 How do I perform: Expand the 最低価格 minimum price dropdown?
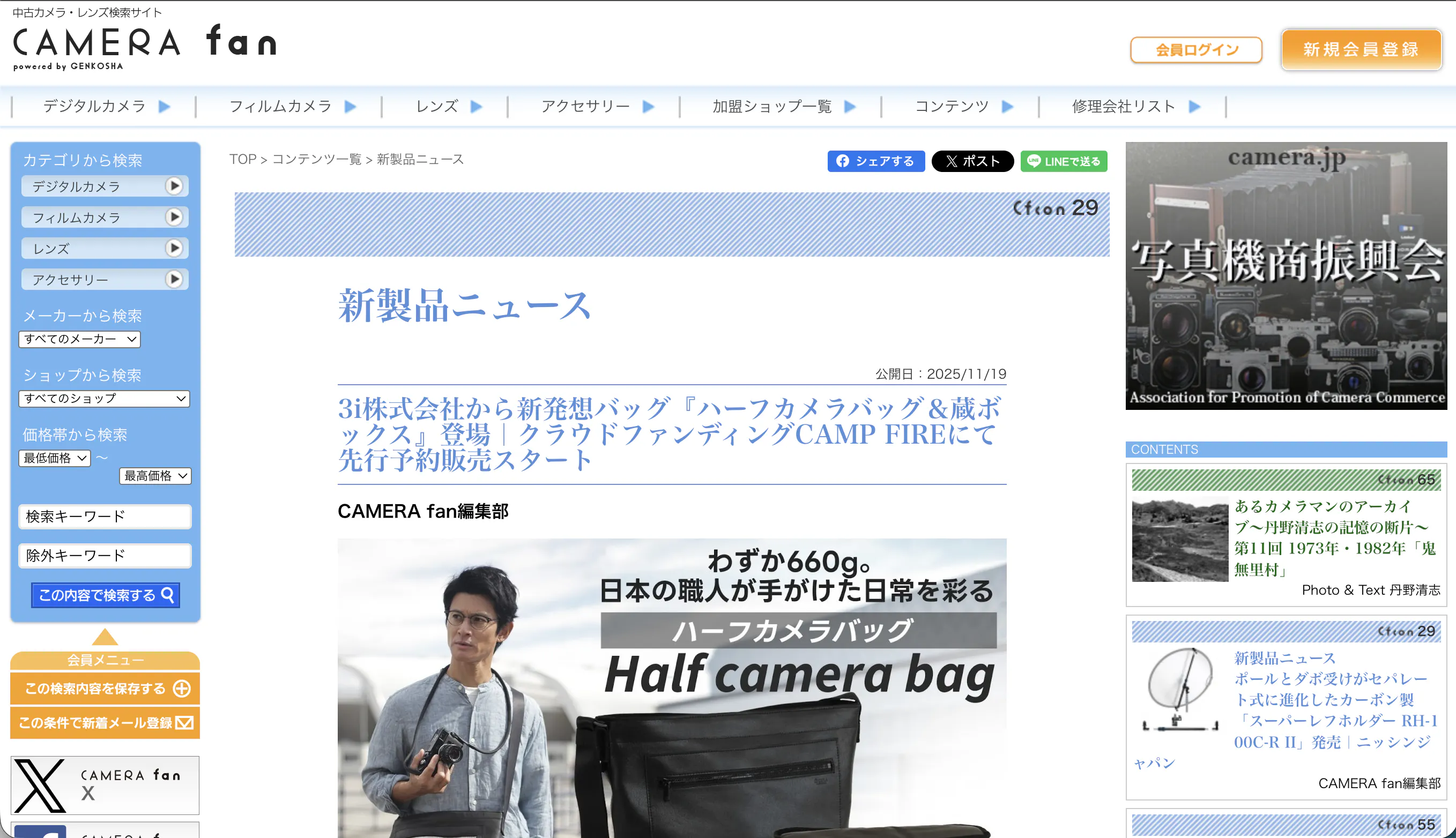(55, 458)
